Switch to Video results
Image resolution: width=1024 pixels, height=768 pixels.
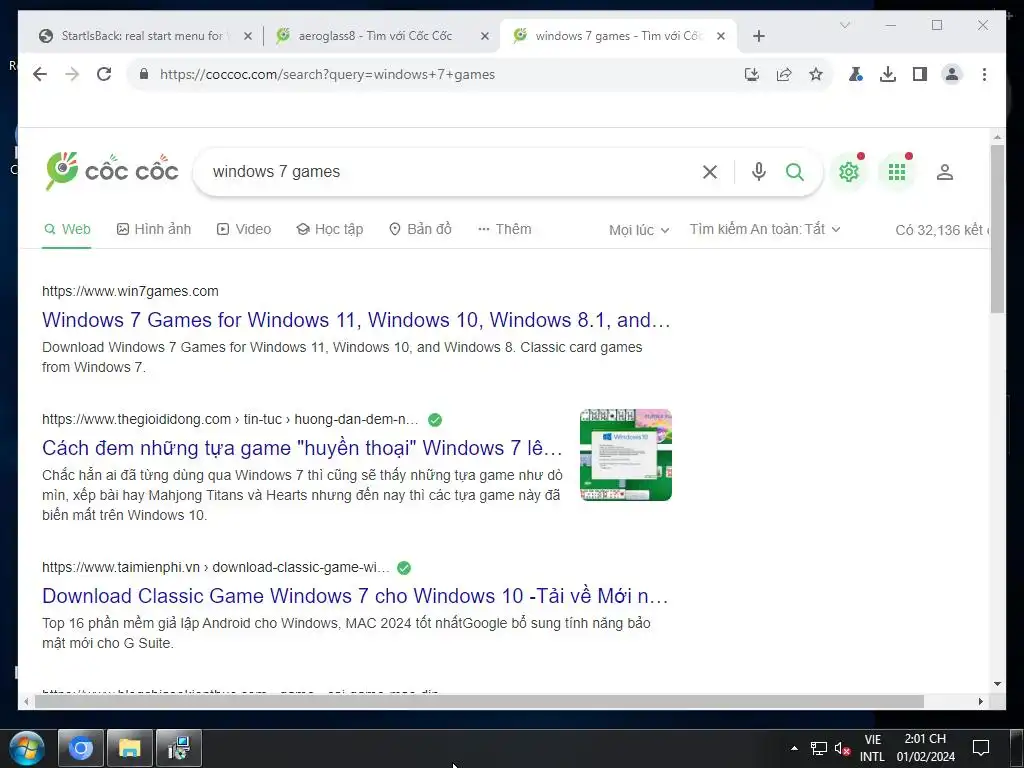tap(244, 229)
